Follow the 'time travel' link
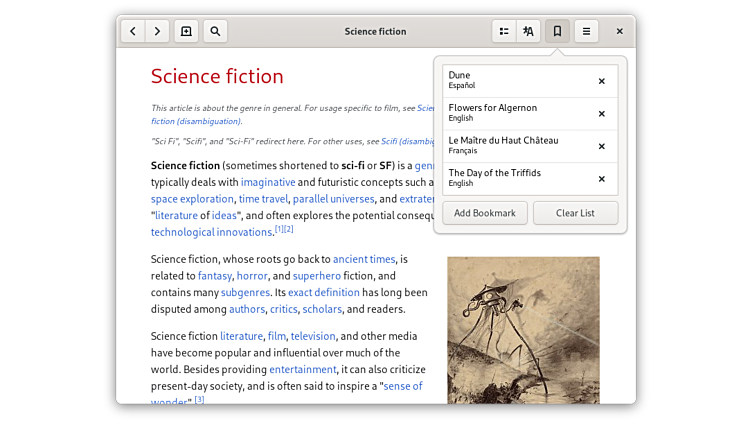 [x=263, y=199]
